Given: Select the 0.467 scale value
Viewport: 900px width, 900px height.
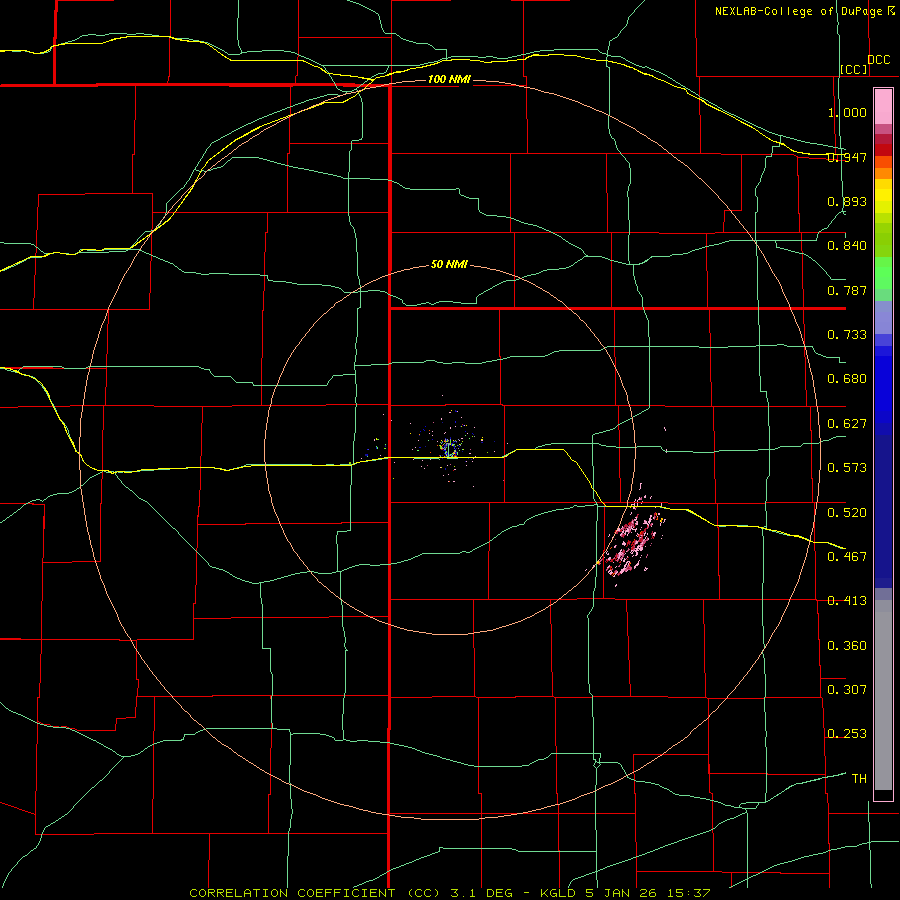Looking at the screenshot, I should pos(847,556).
